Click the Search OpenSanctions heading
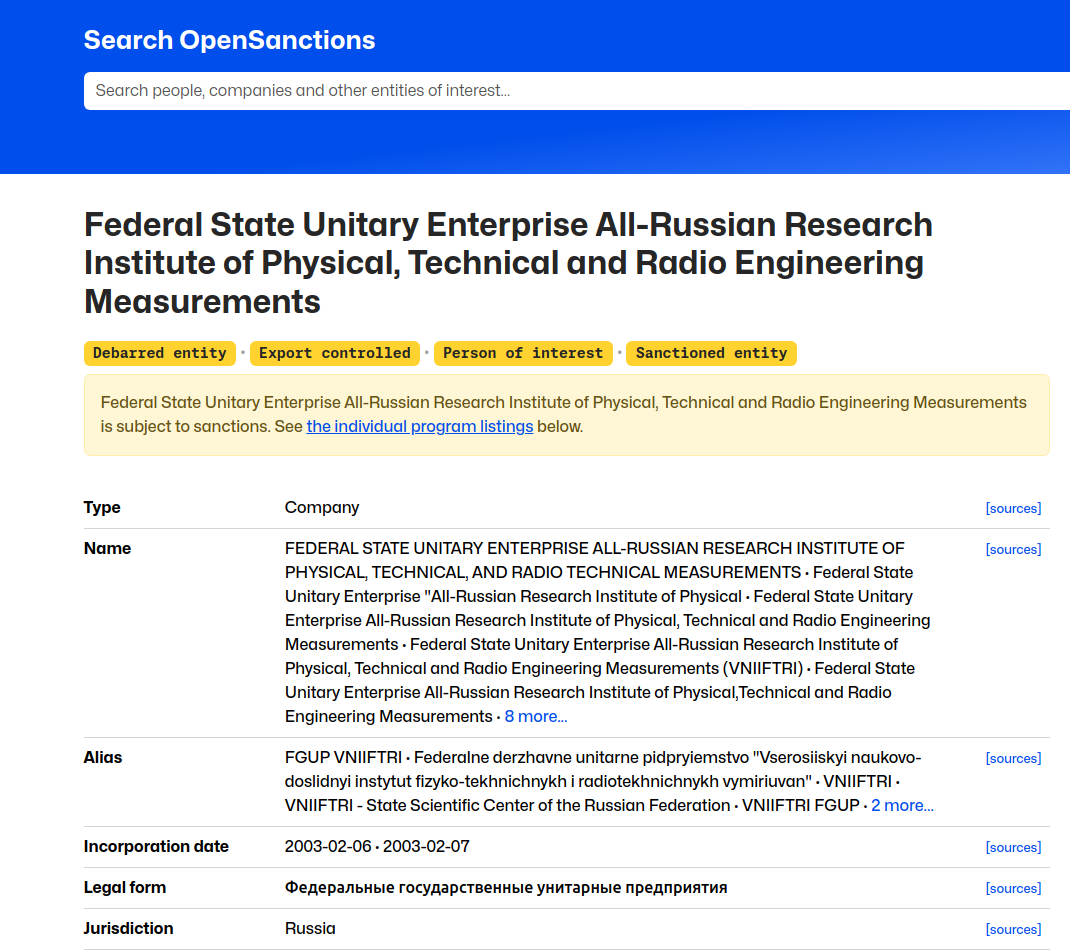The width and height of the screenshot is (1070, 950). point(229,40)
